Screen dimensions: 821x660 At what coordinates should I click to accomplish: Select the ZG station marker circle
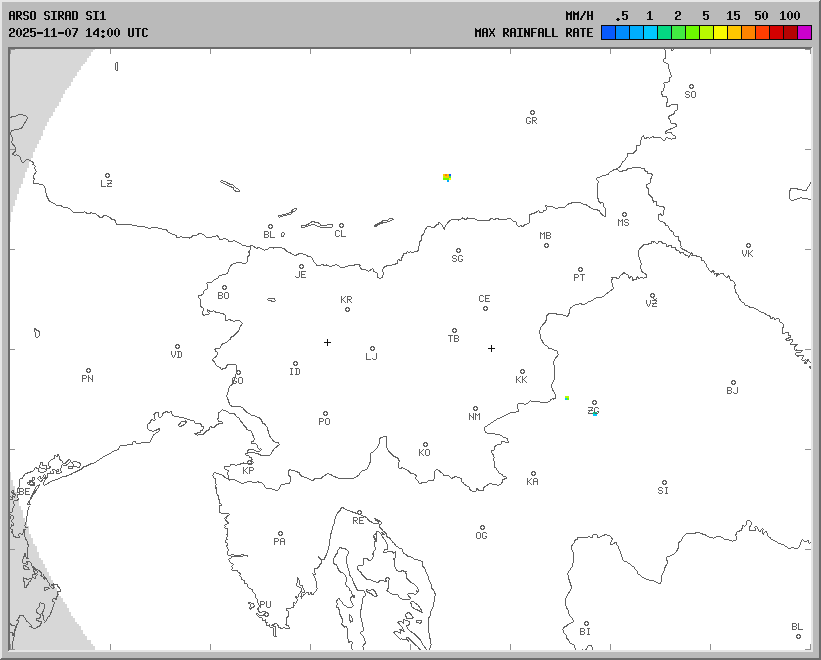point(594,403)
